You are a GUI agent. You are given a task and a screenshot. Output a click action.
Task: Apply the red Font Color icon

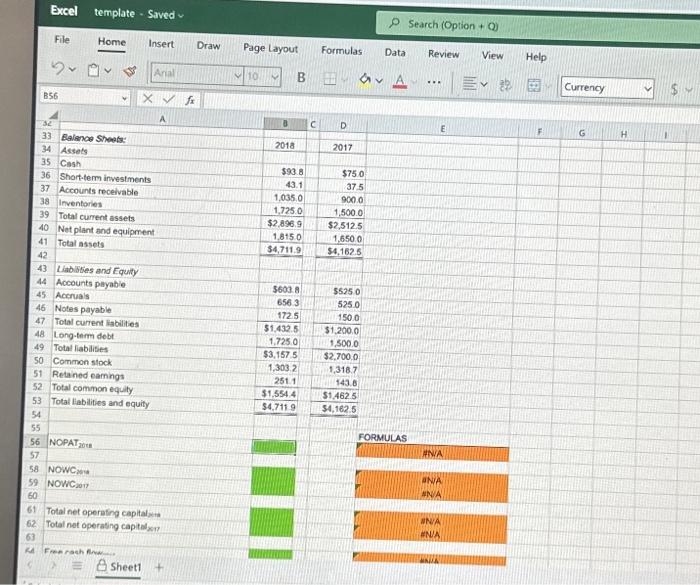tap(400, 81)
